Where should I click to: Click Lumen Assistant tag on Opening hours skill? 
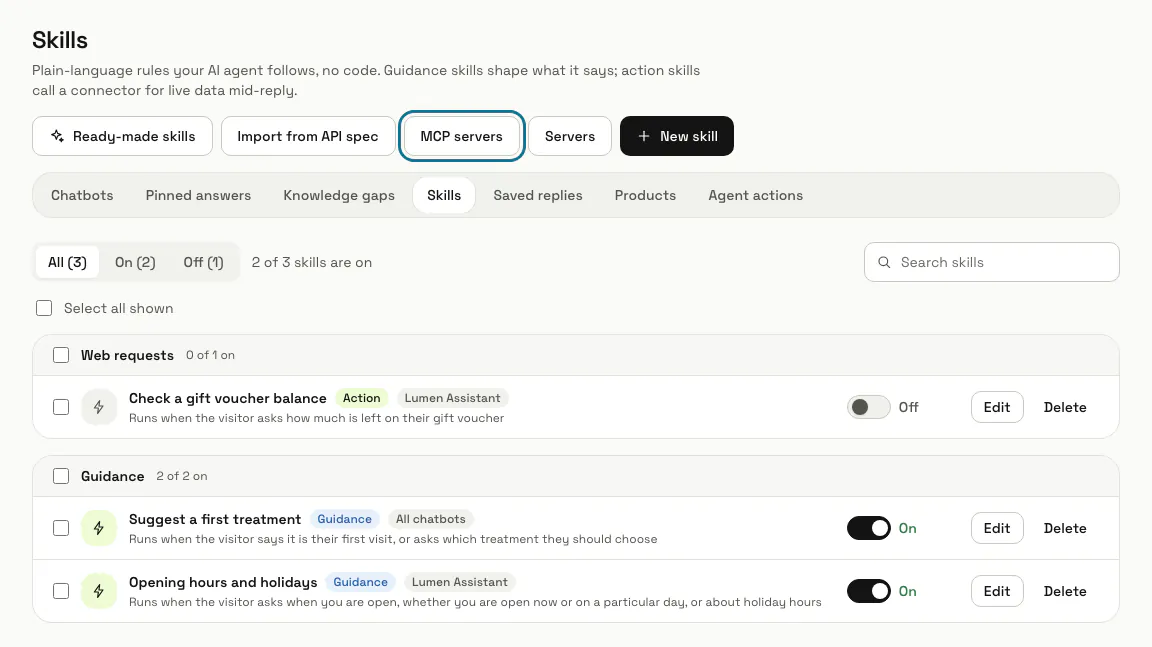point(460,582)
